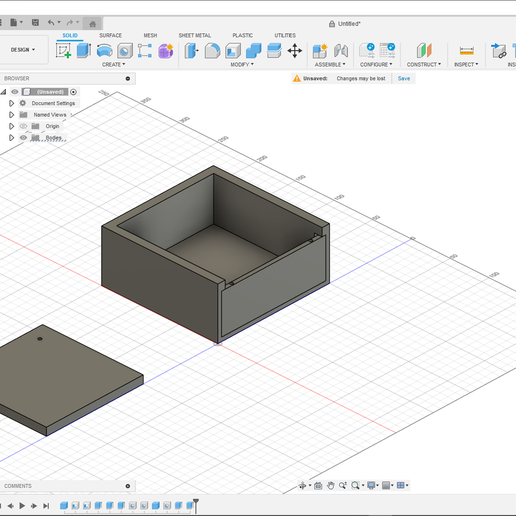The height and width of the screenshot is (516, 516).
Task: Select the Offset Plane construct tool
Action: pyautogui.click(x=424, y=51)
